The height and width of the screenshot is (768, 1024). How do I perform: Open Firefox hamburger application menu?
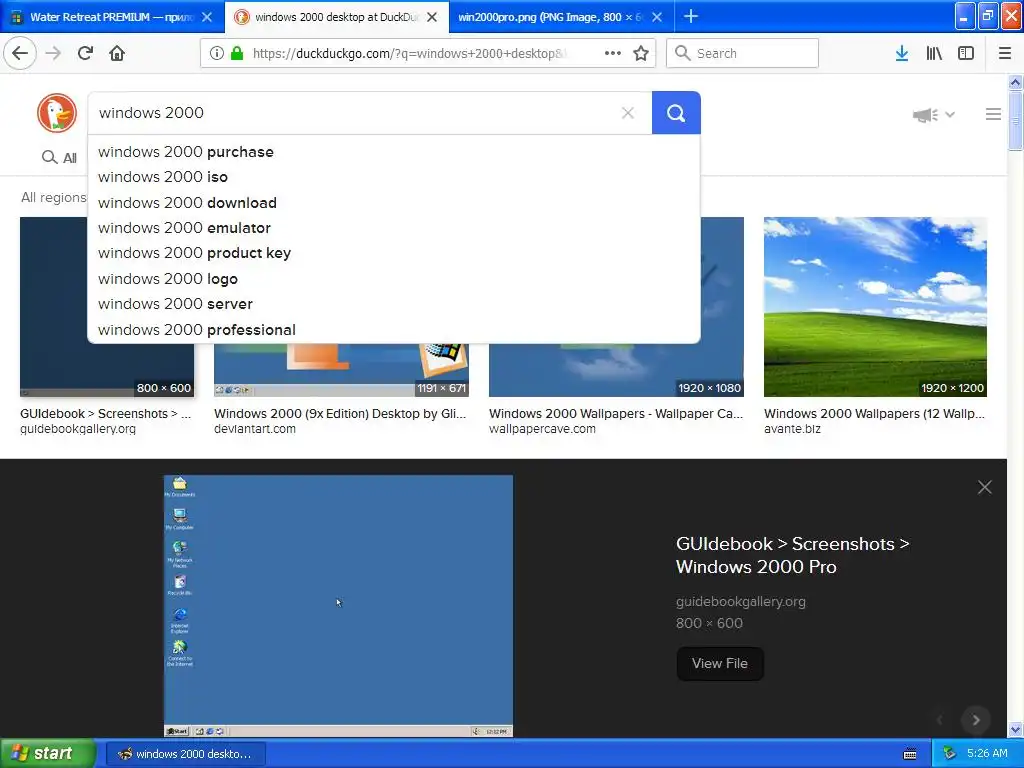coord(1005,53)
